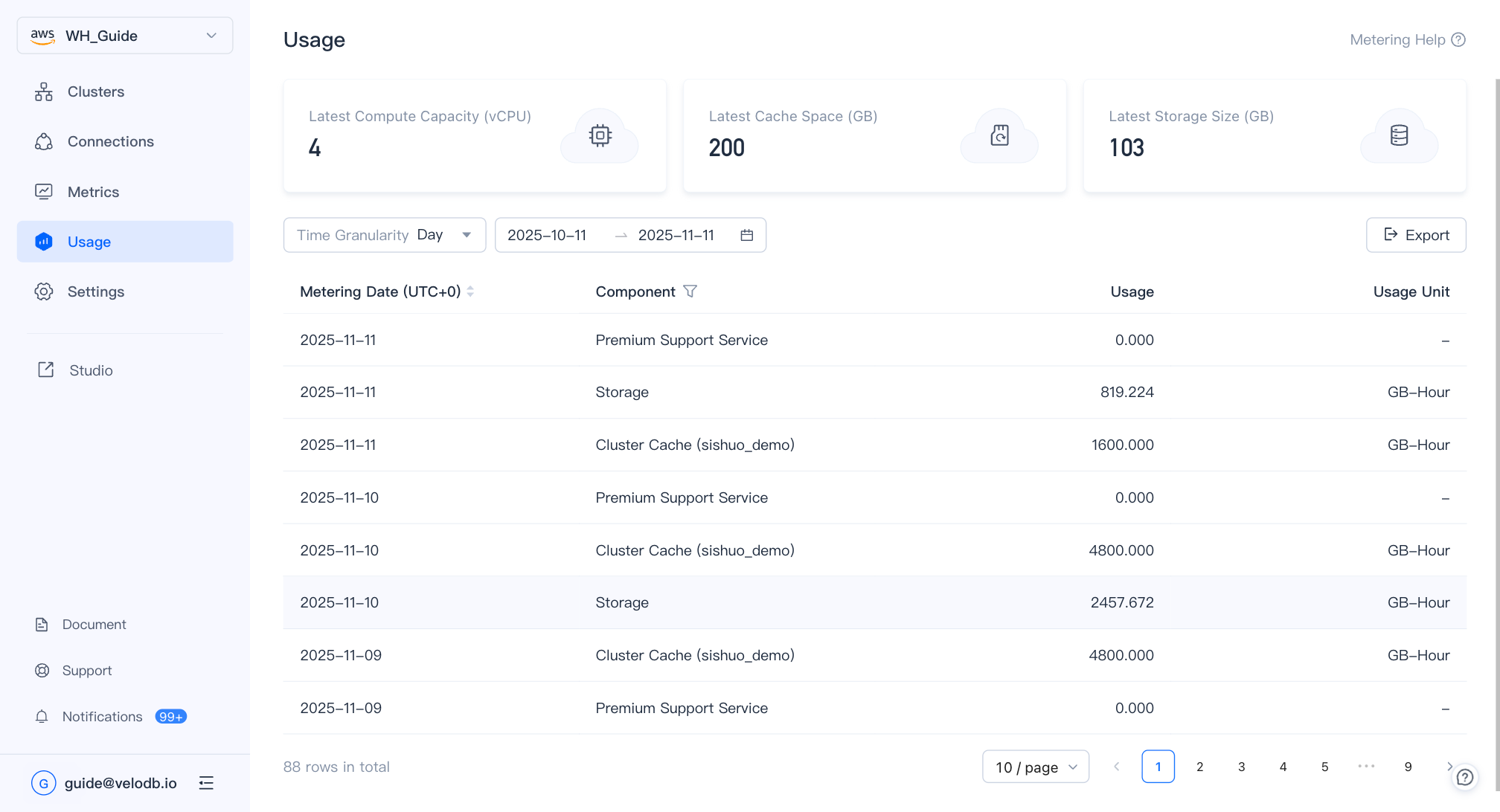Open Studio external link icon
This screenshot has height=812, width=1500.
click(46, 370)
